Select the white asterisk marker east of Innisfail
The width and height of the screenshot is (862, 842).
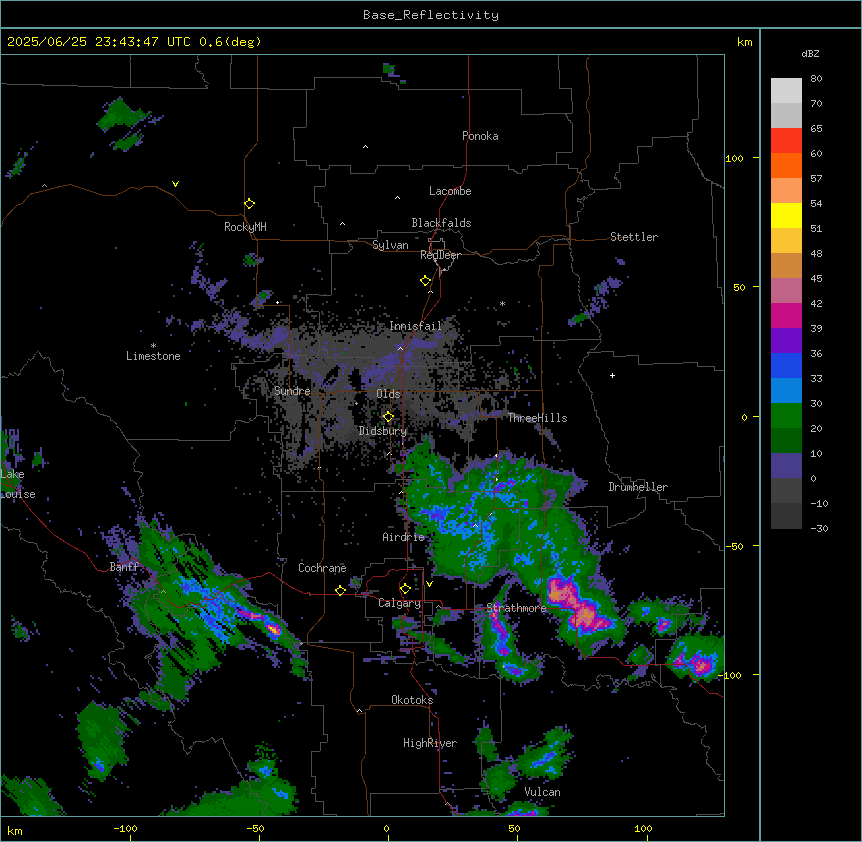pyautogui.click(x=502, y=303)
